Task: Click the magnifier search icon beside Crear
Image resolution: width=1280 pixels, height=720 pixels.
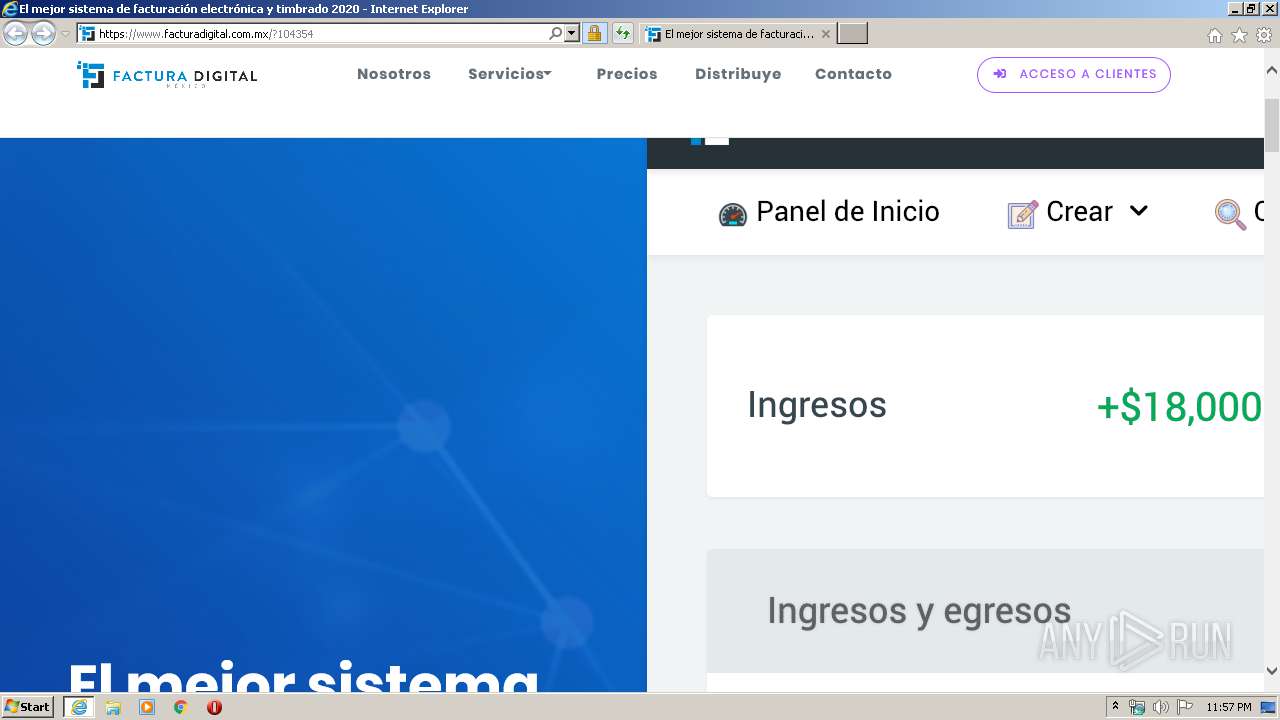Action: (1230, 214)
